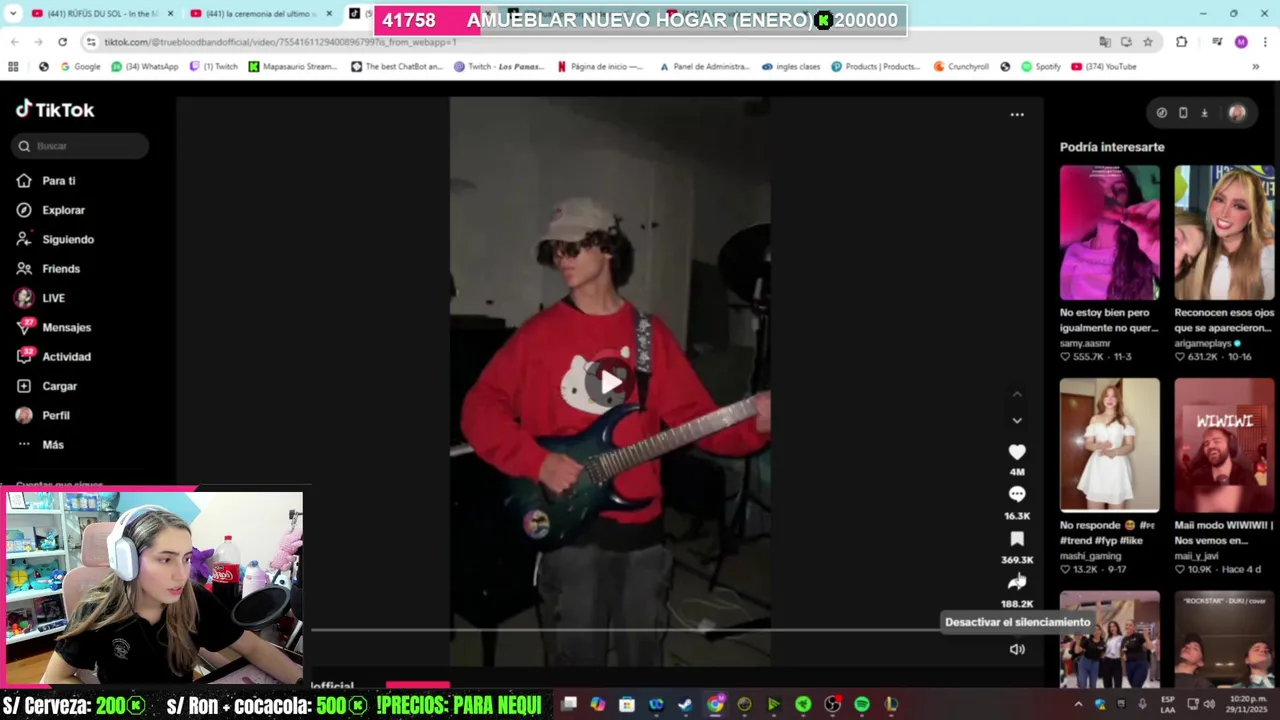Close the RÜFÜS DU SOL tab
The image size is (1280, 720).
point(170,13)
